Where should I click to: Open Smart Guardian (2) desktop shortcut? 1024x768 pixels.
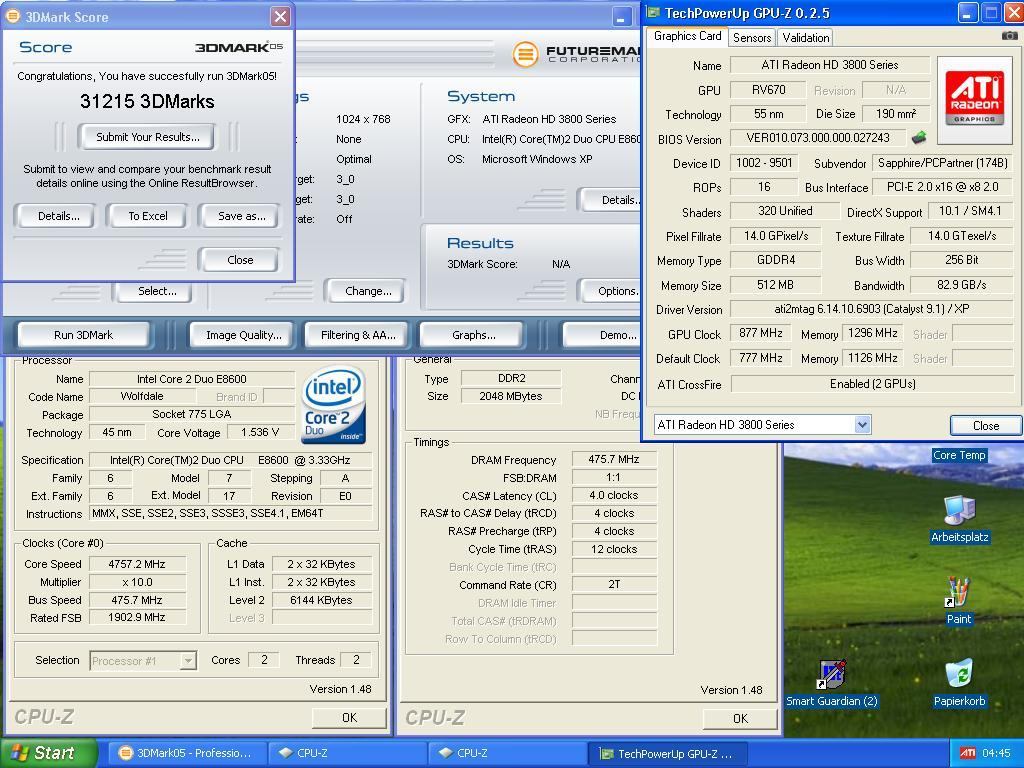pyautogui.click(x=831, y=683)
